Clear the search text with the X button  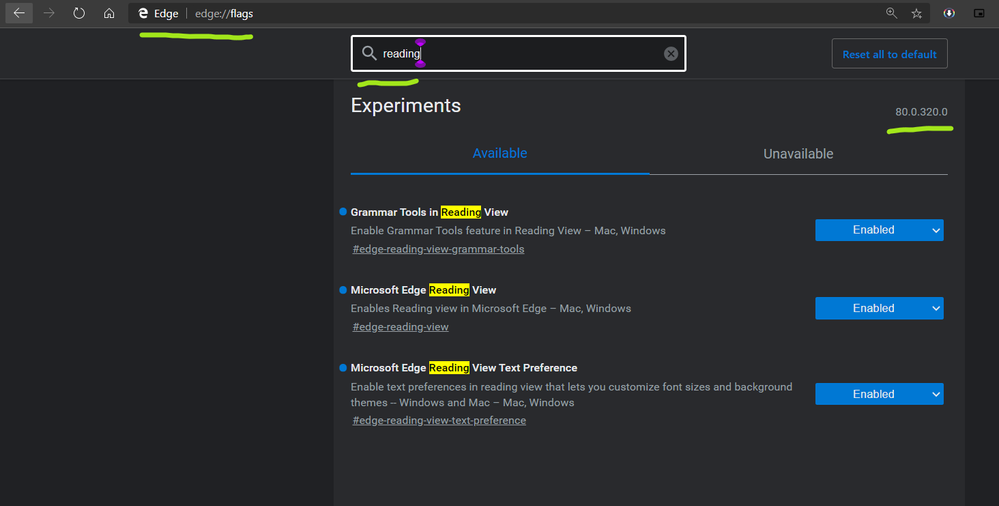point(671,54)
